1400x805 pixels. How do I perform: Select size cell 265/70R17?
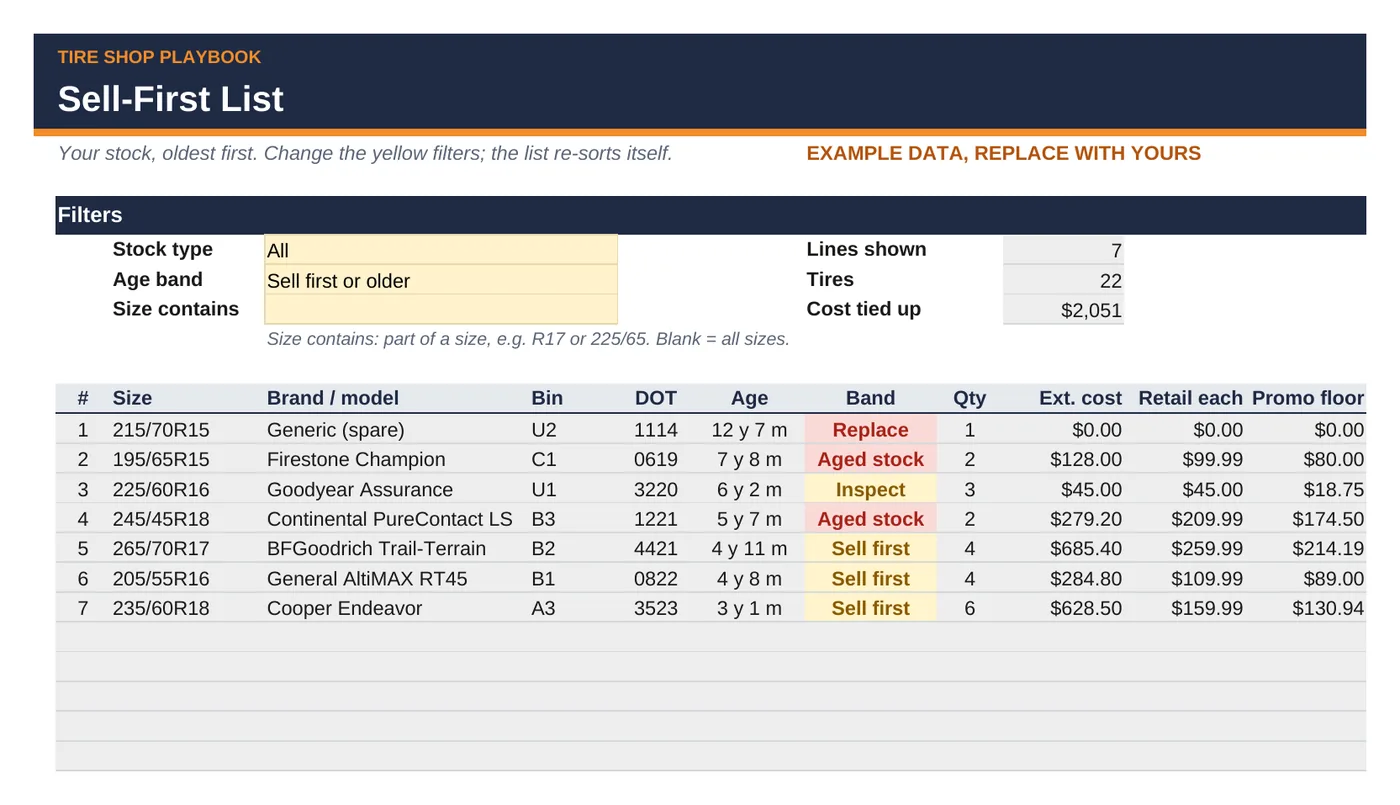pyautogui.click(x=161, y=549)
